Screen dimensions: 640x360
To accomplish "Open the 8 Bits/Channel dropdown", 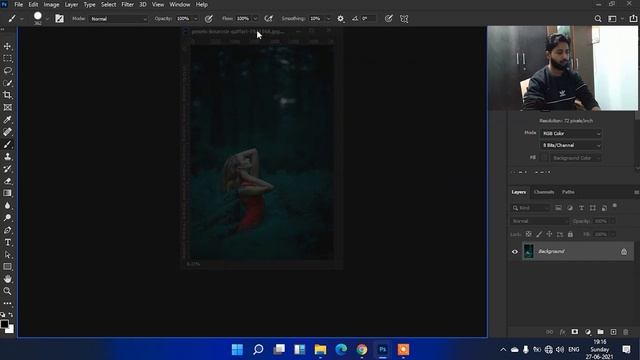I will pos(571,145).
